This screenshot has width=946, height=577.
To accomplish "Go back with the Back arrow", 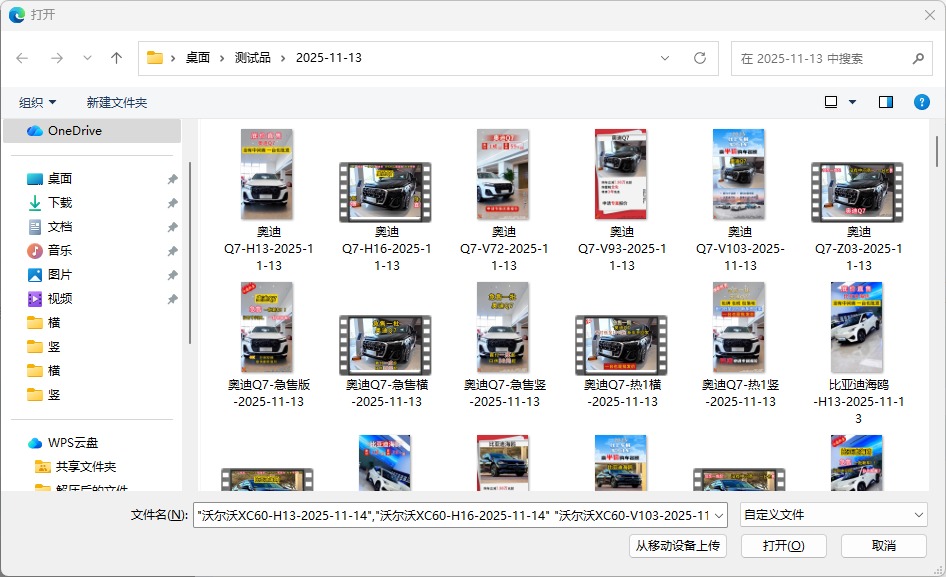I will tap(22, 58).
